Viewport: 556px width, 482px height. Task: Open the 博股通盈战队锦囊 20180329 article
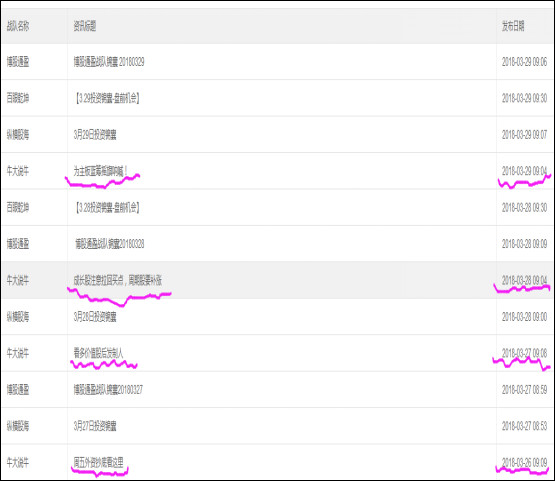coord(109,62)
